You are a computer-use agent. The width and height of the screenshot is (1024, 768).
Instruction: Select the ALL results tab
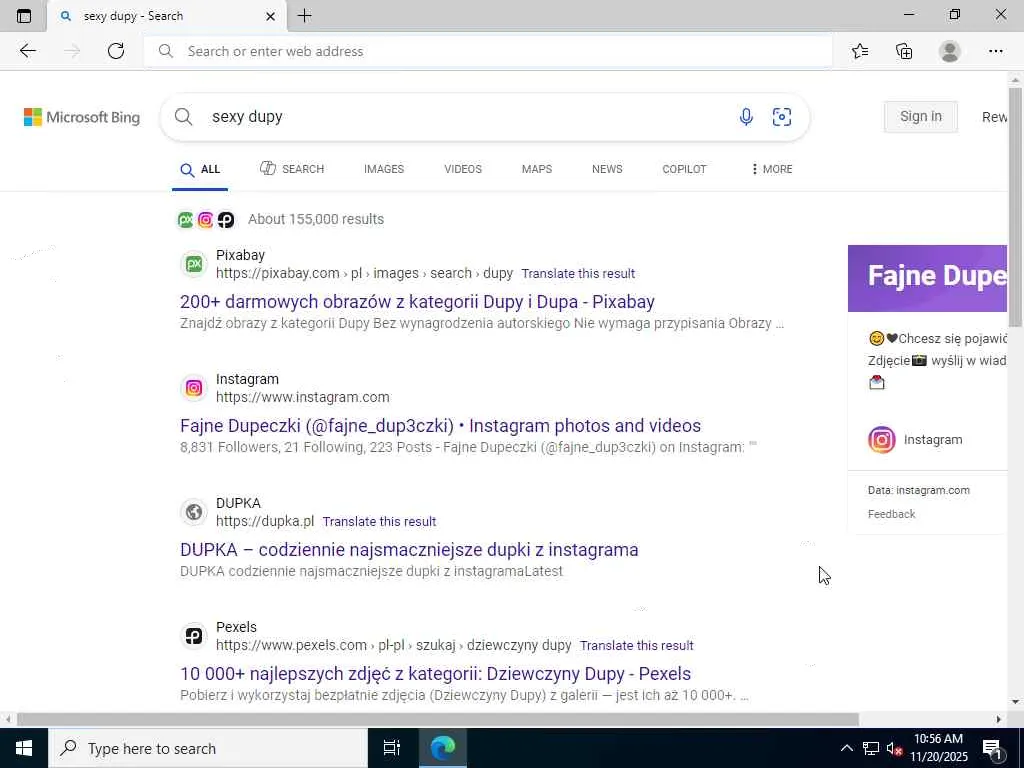tap(200, 170)
